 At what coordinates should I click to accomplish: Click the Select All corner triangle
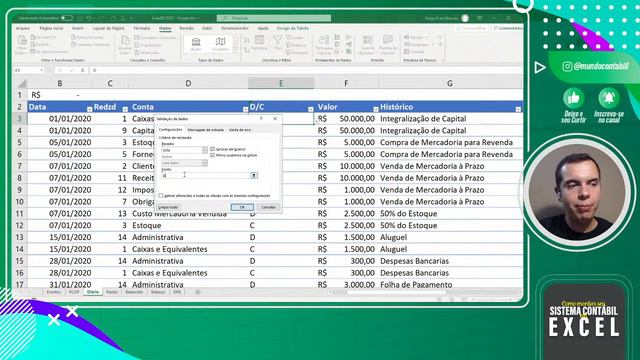pos(21,83)
